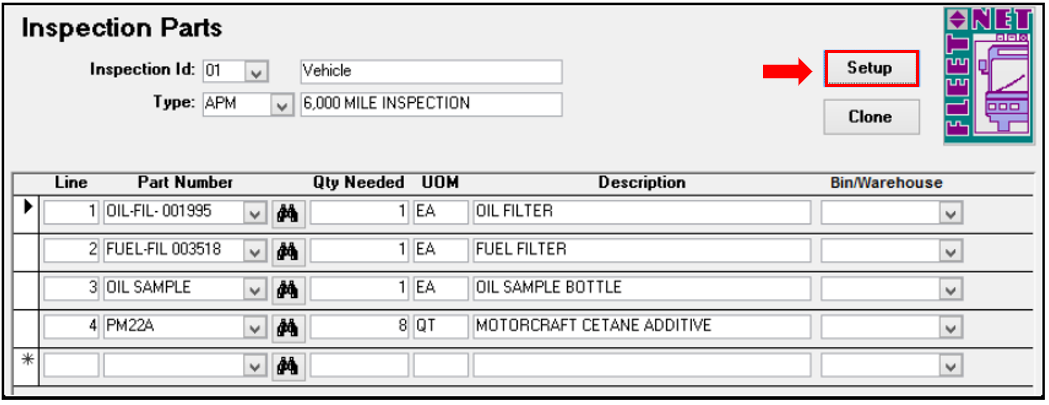The image size is (1049, 405).
Task: Click the Qty Needed field showing 8
Action: click(359, 327)
